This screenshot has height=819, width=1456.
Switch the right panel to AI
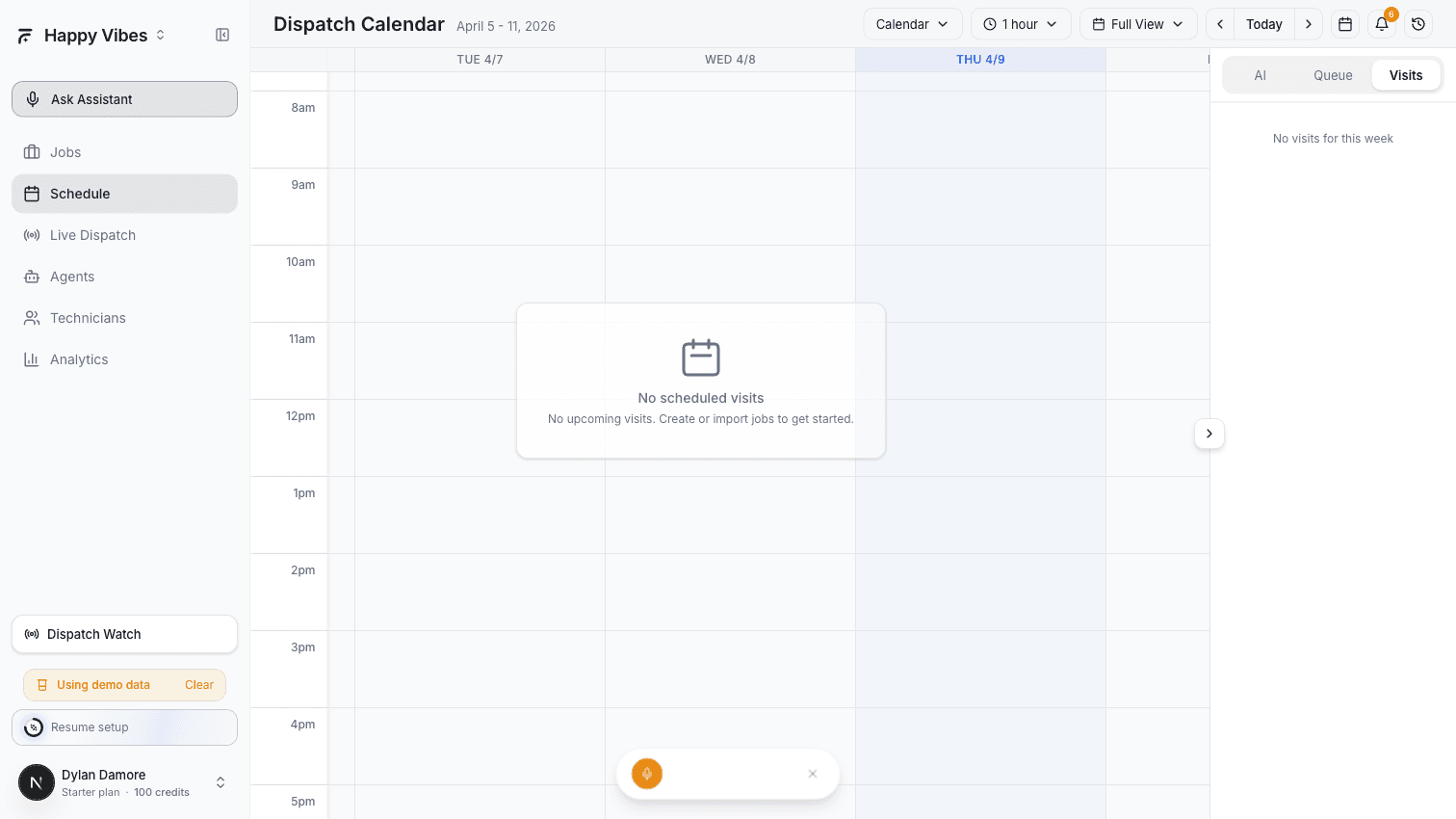click(x=1261, y=74)
